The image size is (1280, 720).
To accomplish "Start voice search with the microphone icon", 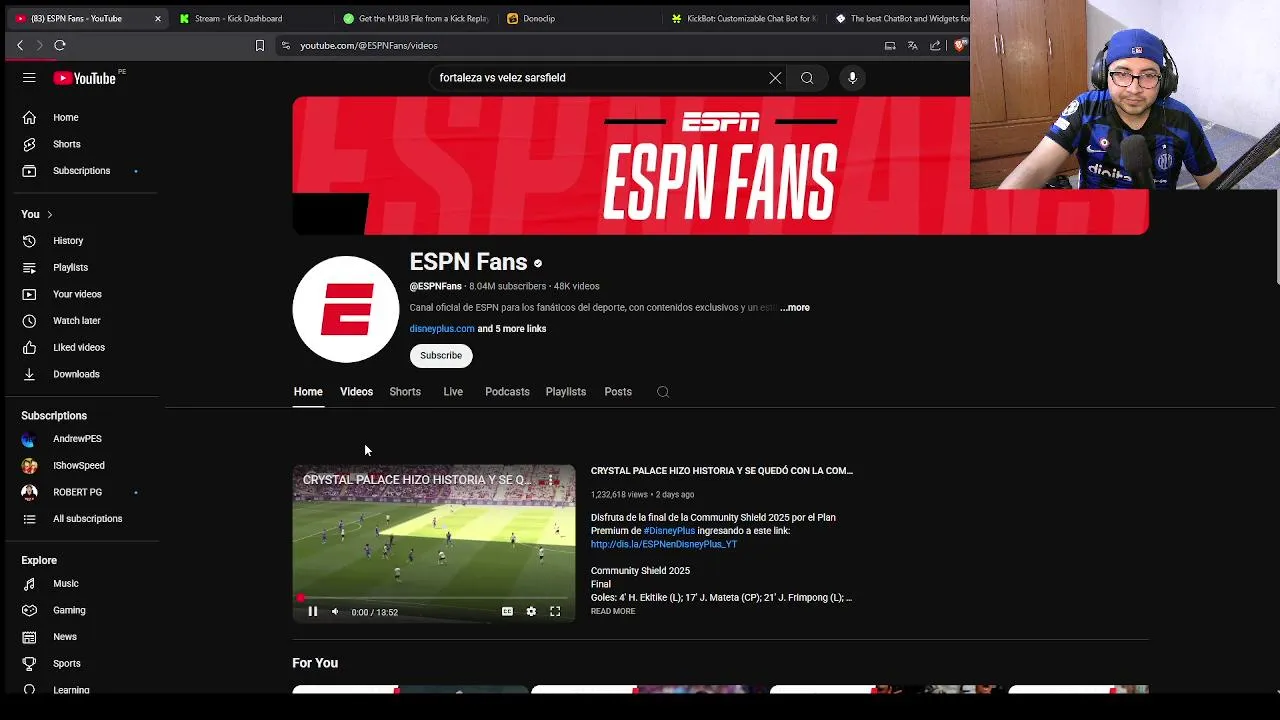I will 852,78.
